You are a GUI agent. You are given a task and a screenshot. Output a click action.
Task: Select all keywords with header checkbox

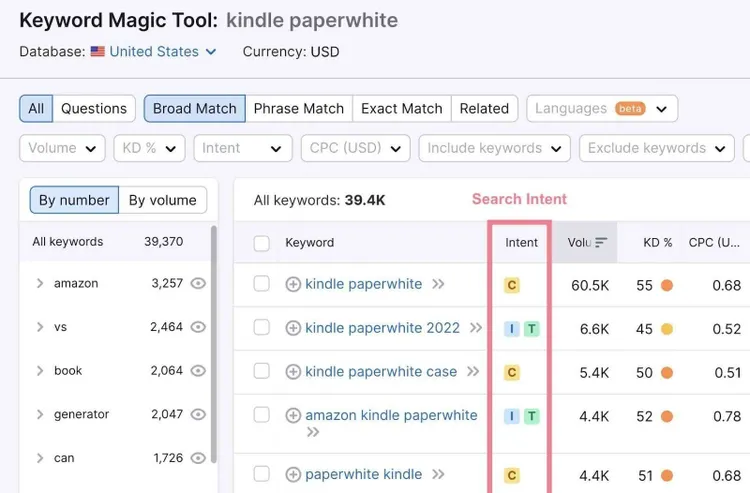coord(262,243)
